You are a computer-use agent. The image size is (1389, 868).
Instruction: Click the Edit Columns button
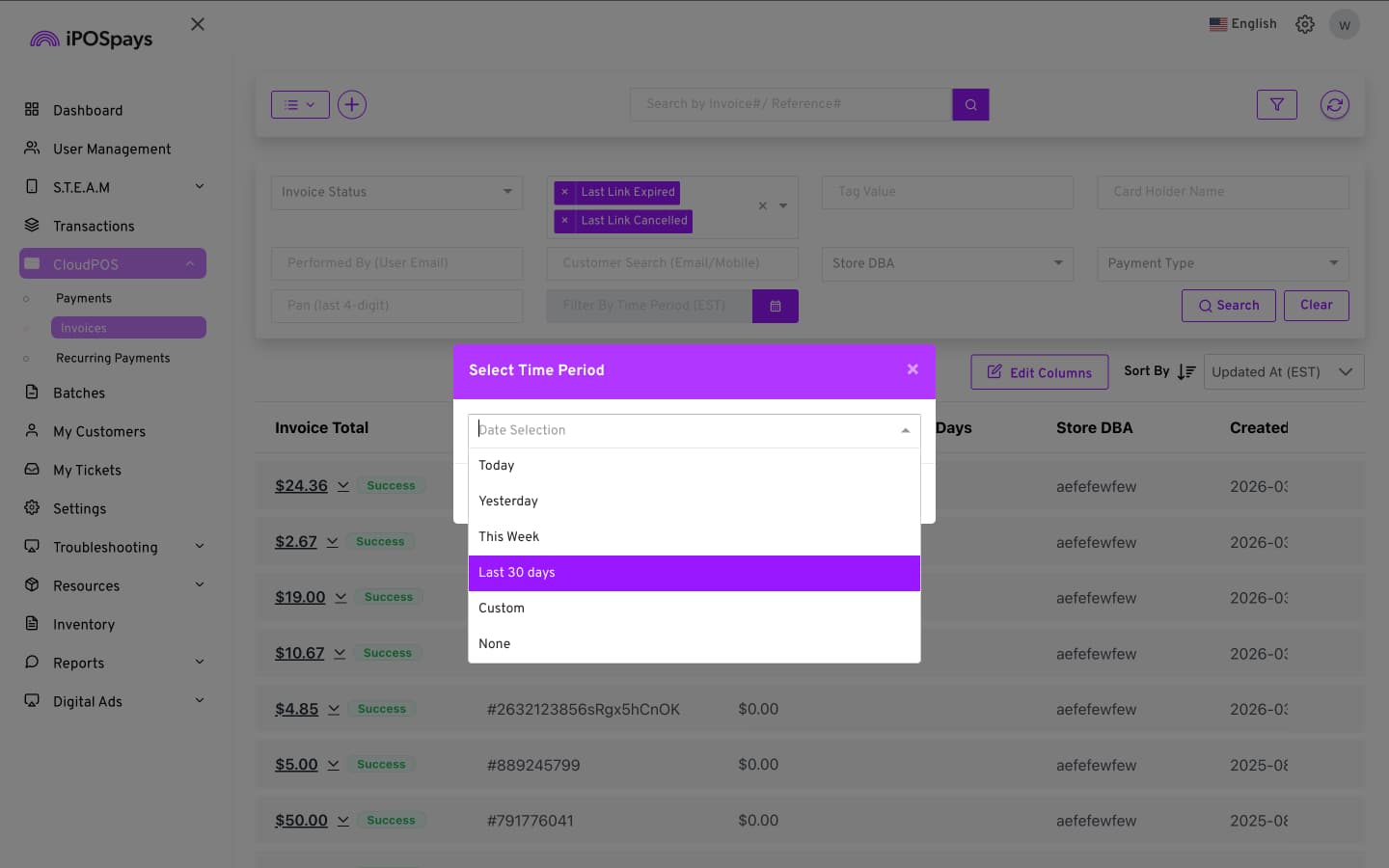[x=1039, y=372]
